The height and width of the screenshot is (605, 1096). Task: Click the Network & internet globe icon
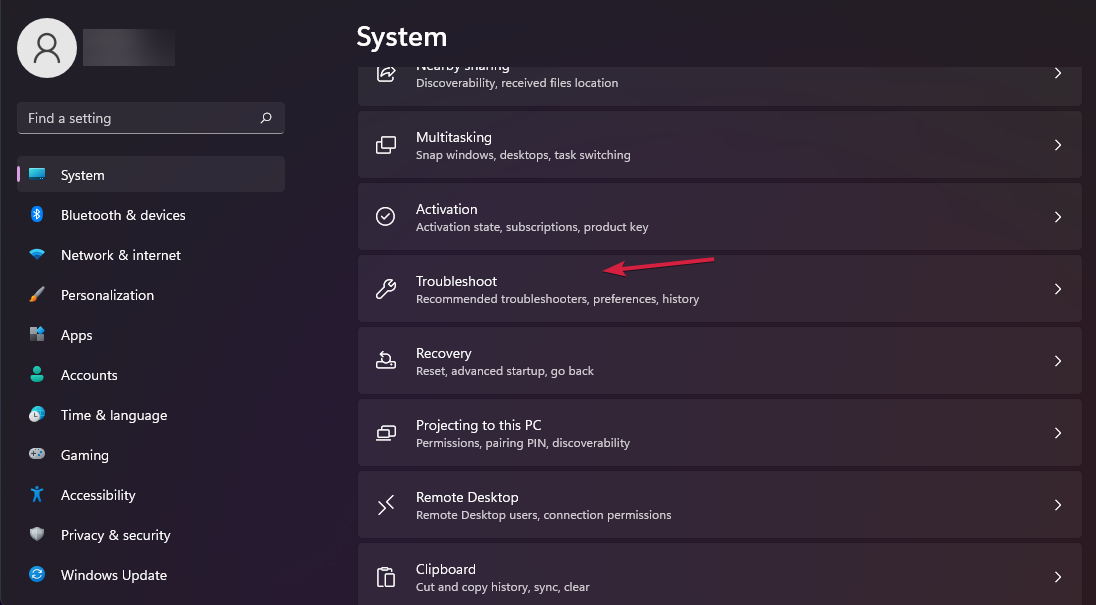pos(37,255)
